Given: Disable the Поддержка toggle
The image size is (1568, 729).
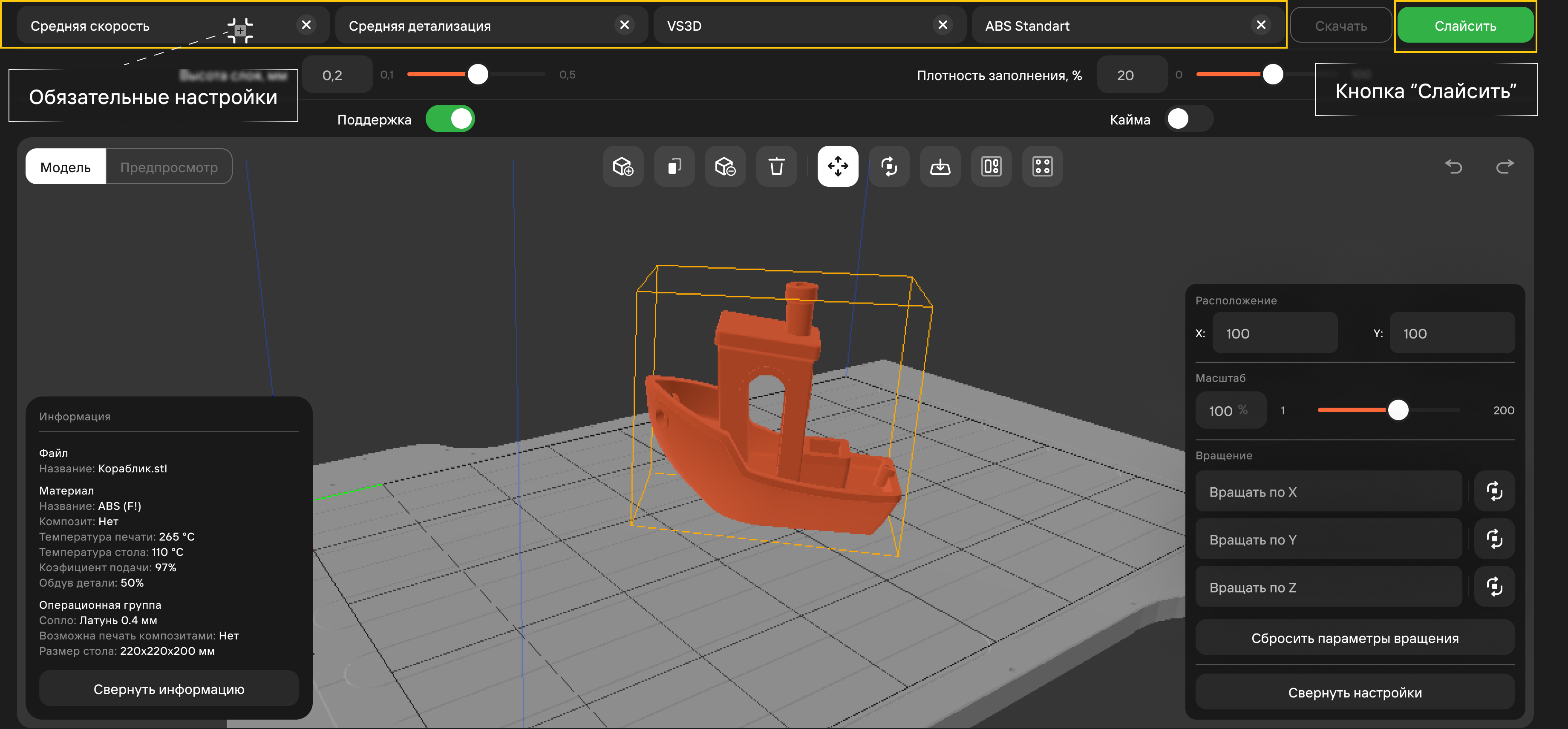Looking at the screenshot, I should [450, 119].
